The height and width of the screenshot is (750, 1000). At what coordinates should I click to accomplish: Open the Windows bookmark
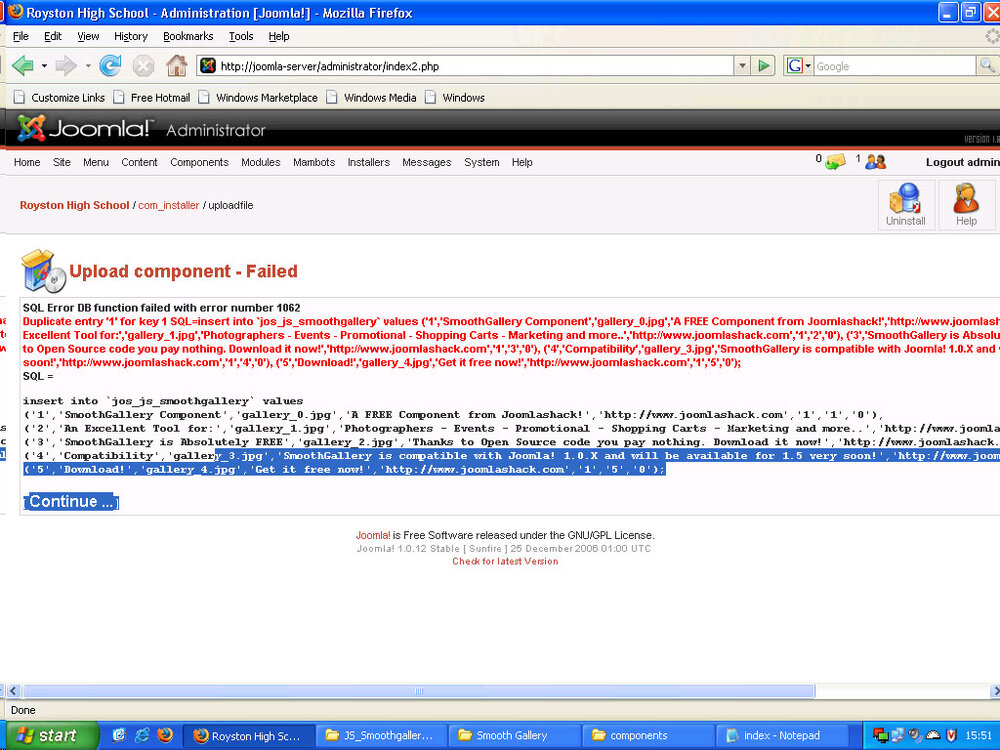(x=455, y=97)
